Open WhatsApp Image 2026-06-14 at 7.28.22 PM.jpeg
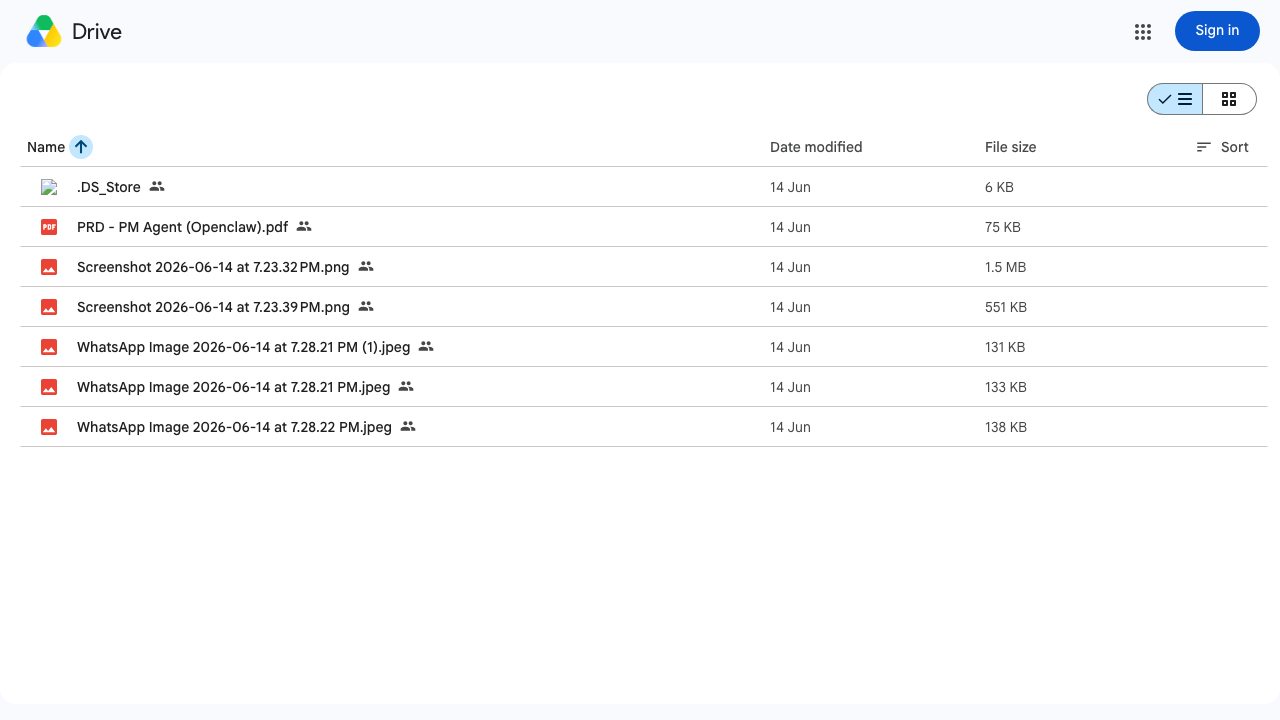This screenshot has height=720, width=1280. tap(234, 427)
